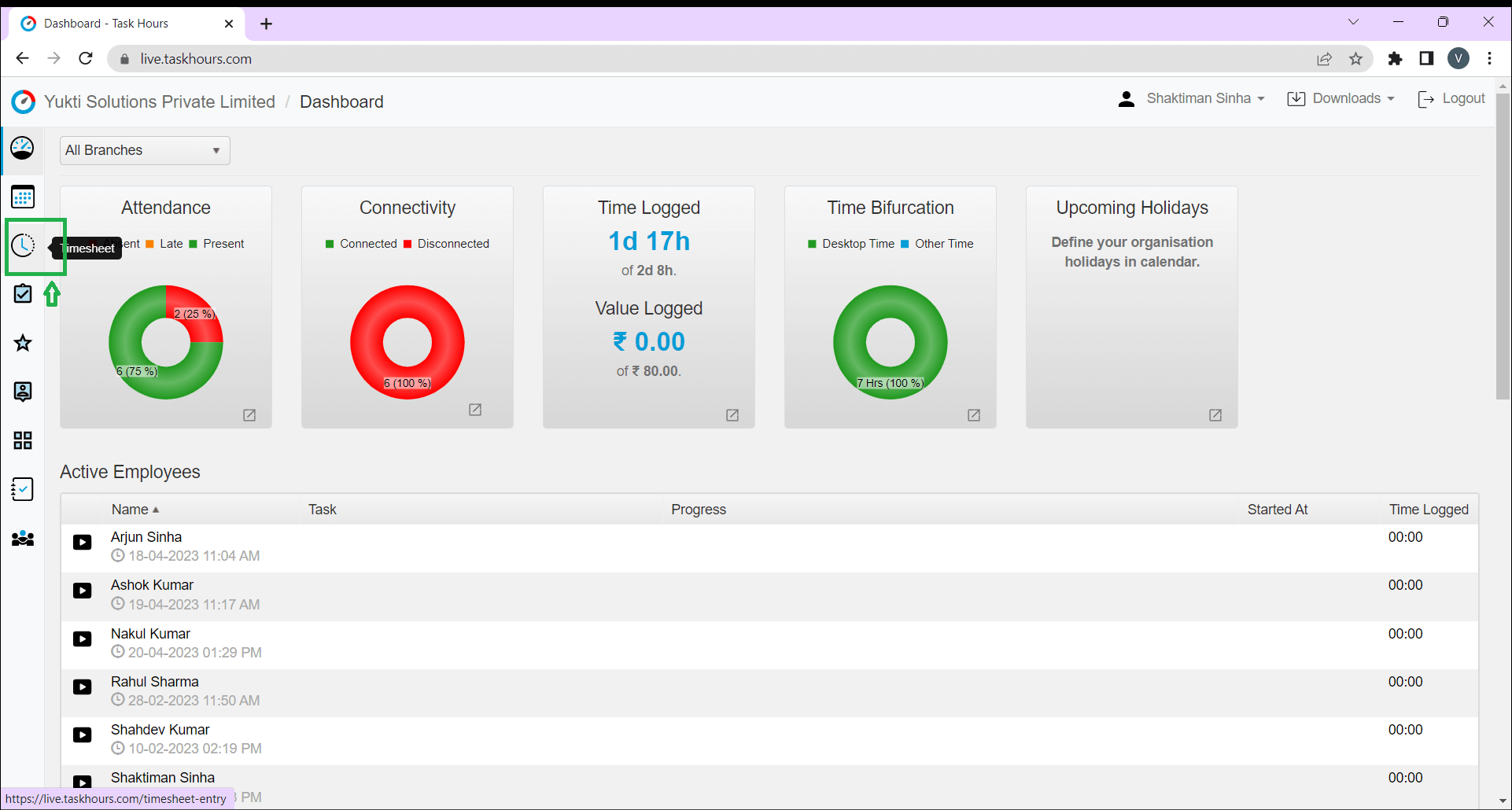Toggle Disconnected legend in Connectivity chart

446,244
